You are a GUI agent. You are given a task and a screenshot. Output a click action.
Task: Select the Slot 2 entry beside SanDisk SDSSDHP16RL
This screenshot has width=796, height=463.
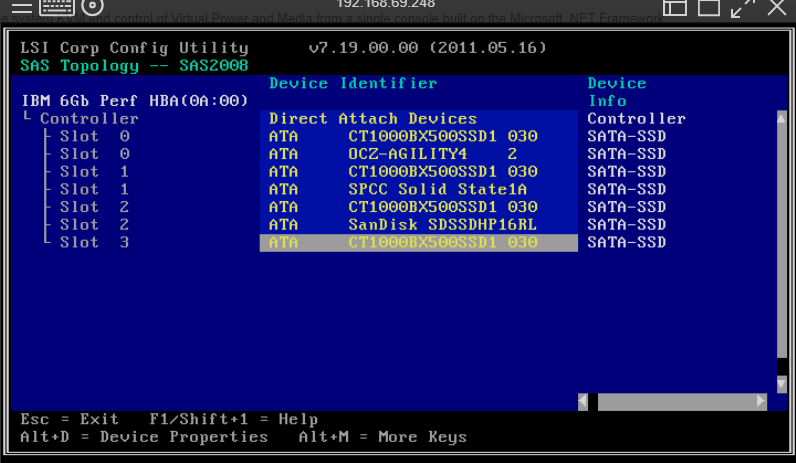pyautogui.click(x=94, y=224)
